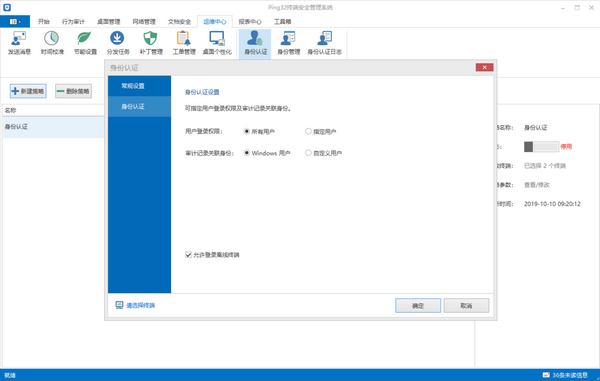Click the 身份认证设置 heading text

coord(202,92)
